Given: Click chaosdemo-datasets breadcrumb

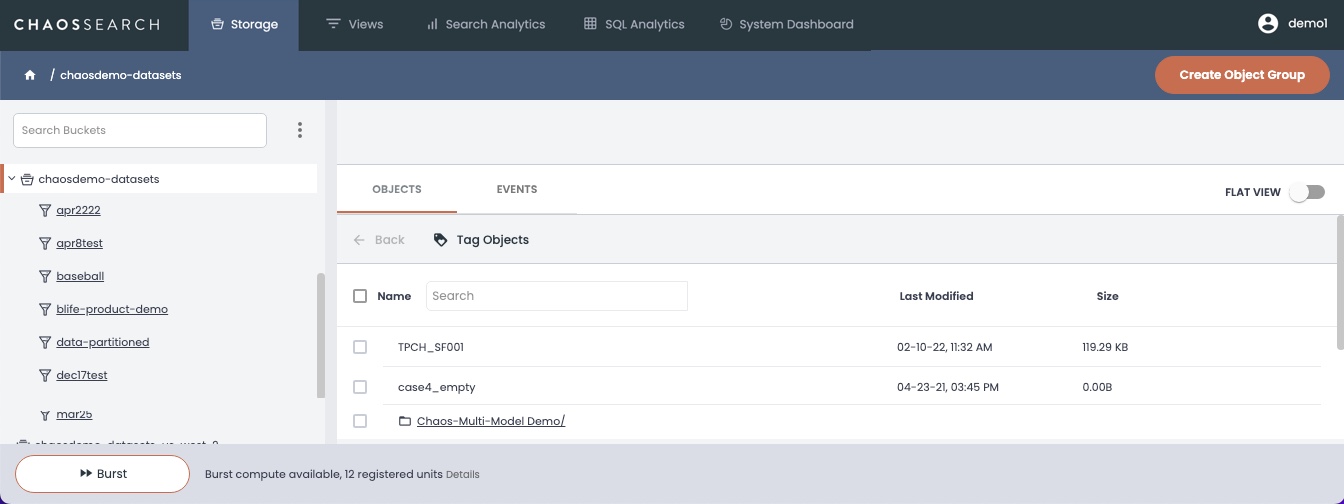Looking at the screenshot, I should (x=120, y=75).
